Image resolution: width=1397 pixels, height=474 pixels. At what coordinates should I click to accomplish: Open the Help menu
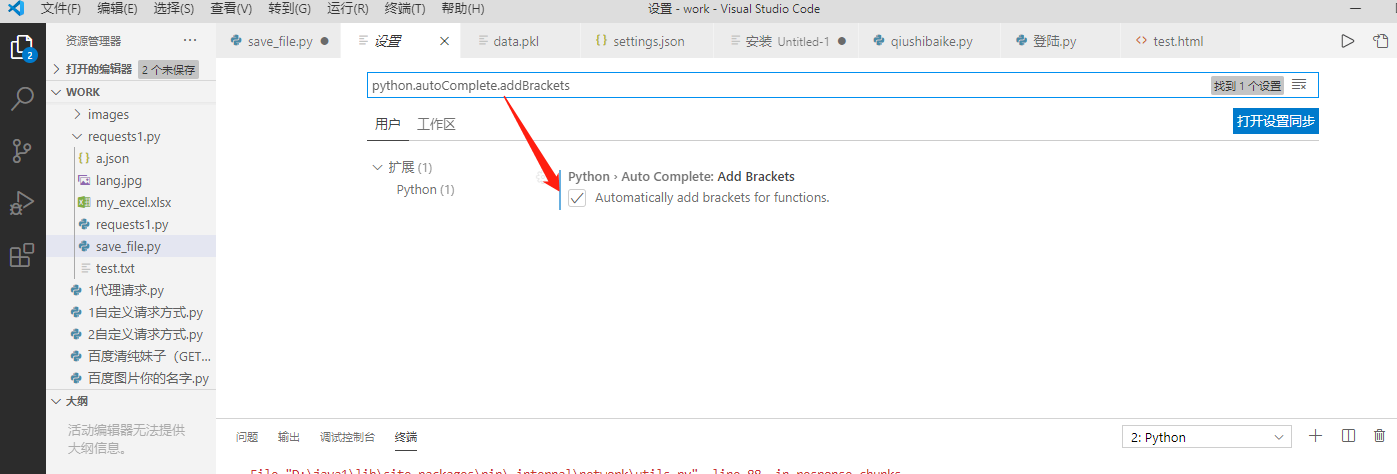(x=462, y=9)
